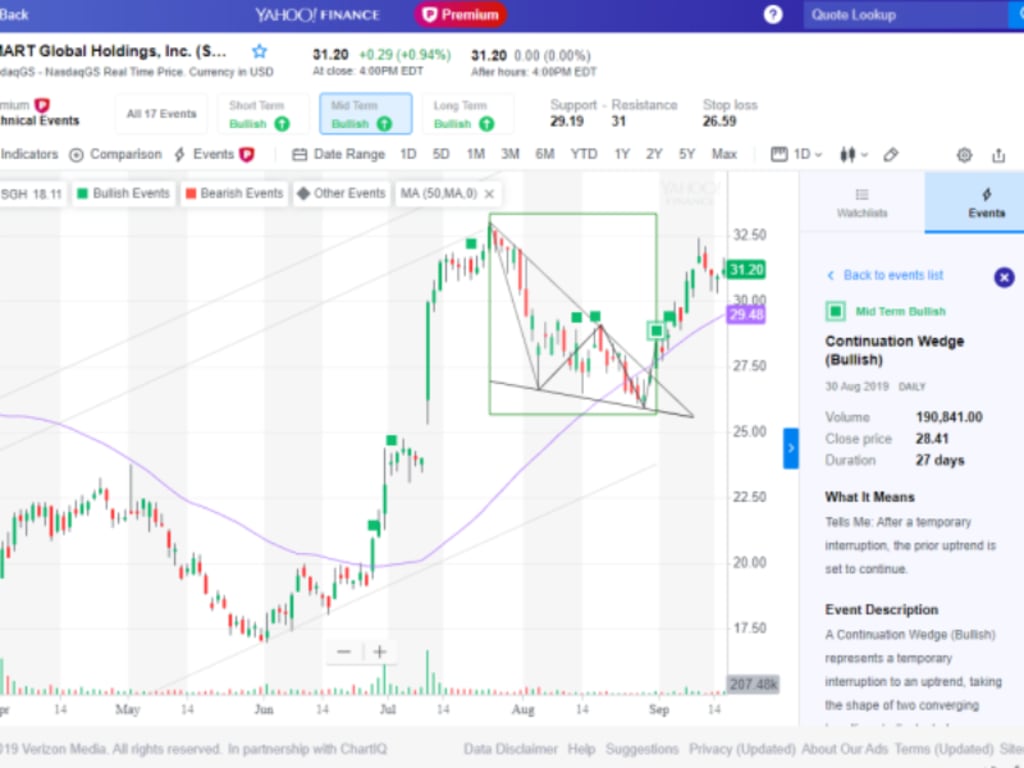
Task: Open the help question mark icon
Action: (773, 14)
